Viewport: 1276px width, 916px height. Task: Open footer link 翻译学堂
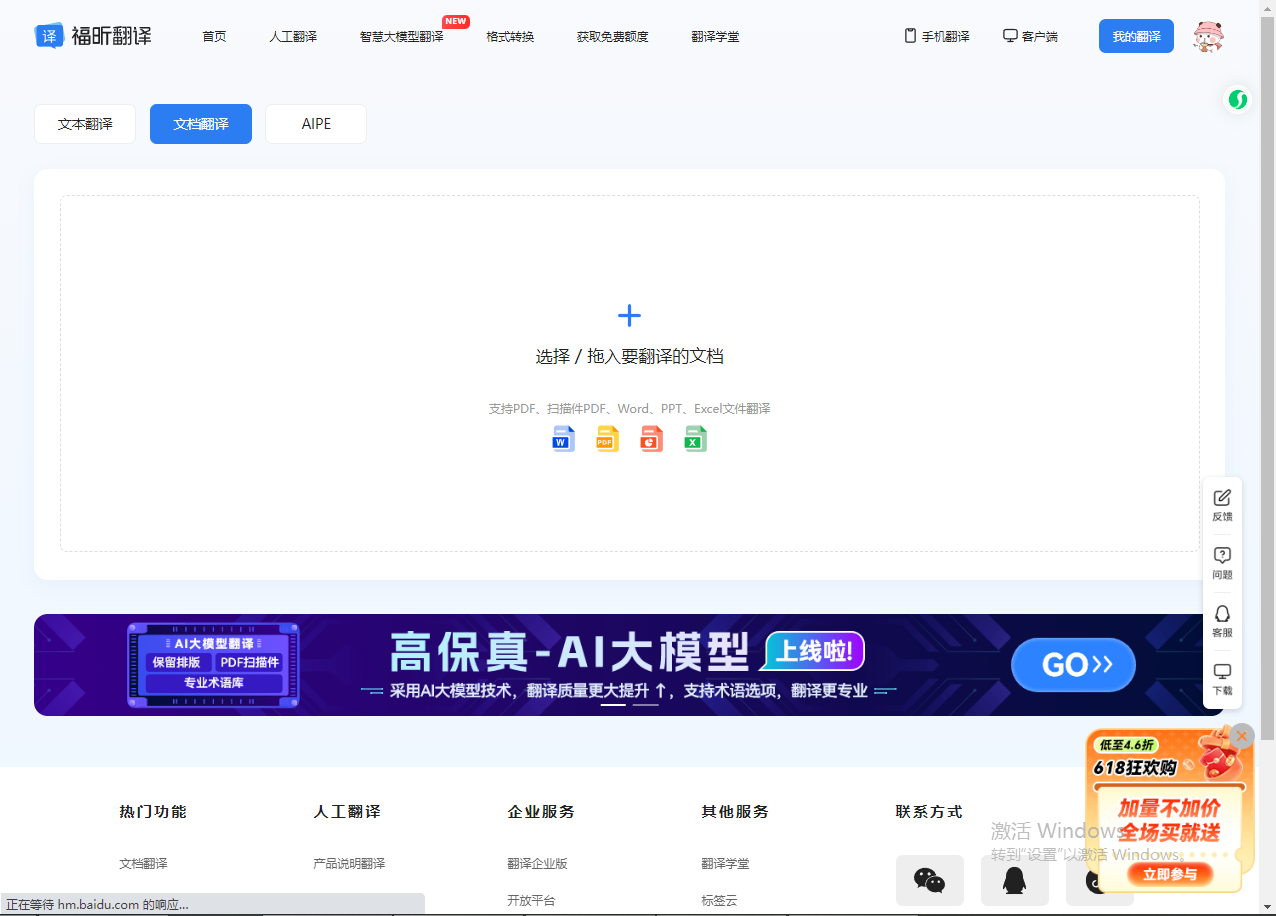[x=725, y=863]
